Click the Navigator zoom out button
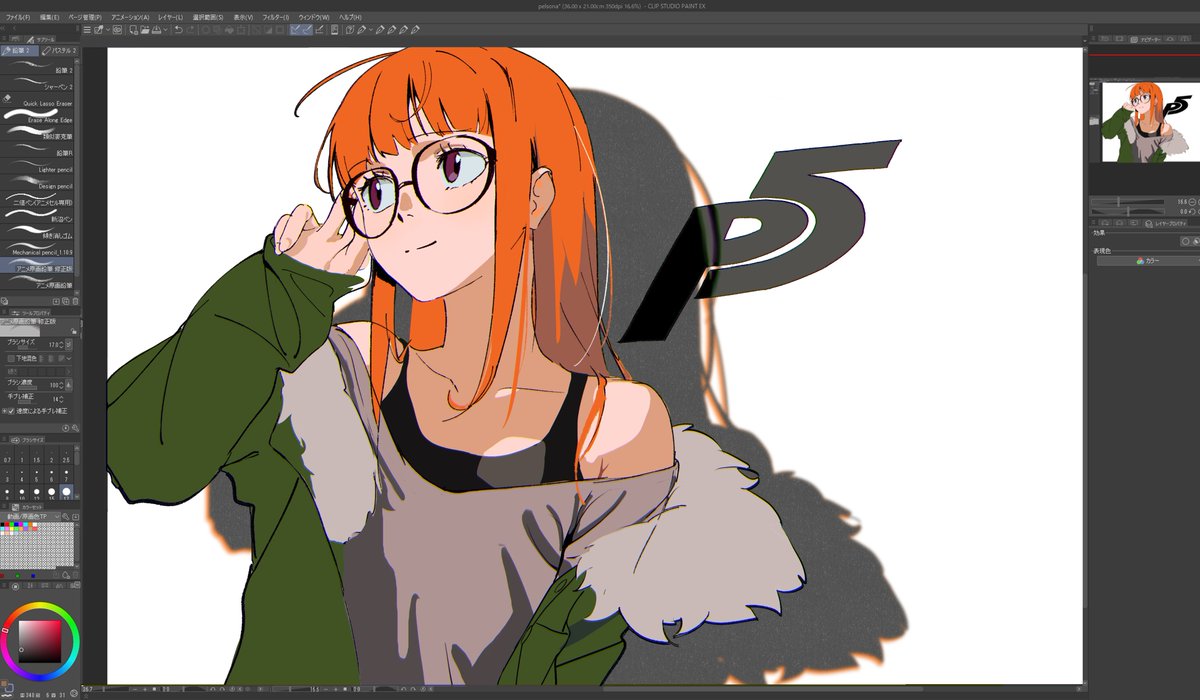 (1192, 201)
